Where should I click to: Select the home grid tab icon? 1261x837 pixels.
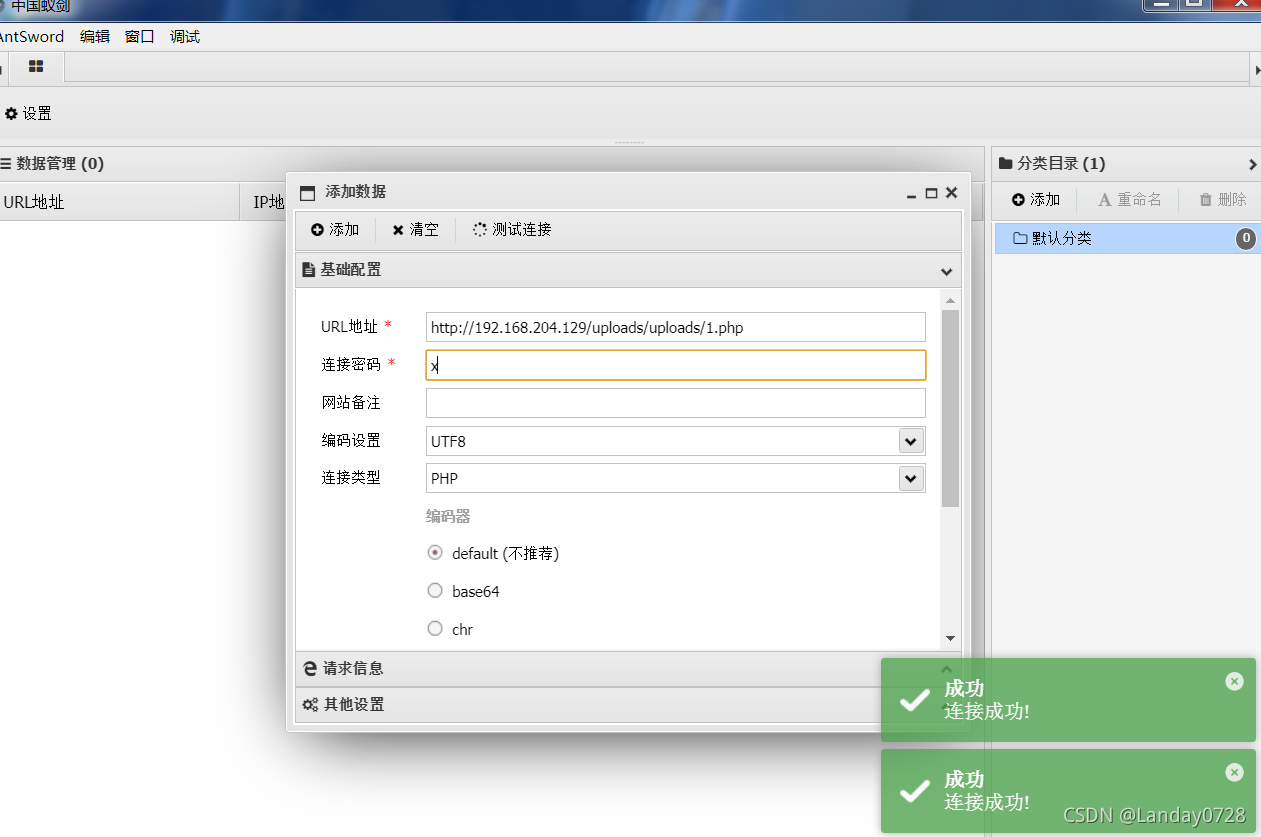click(36, 67)
